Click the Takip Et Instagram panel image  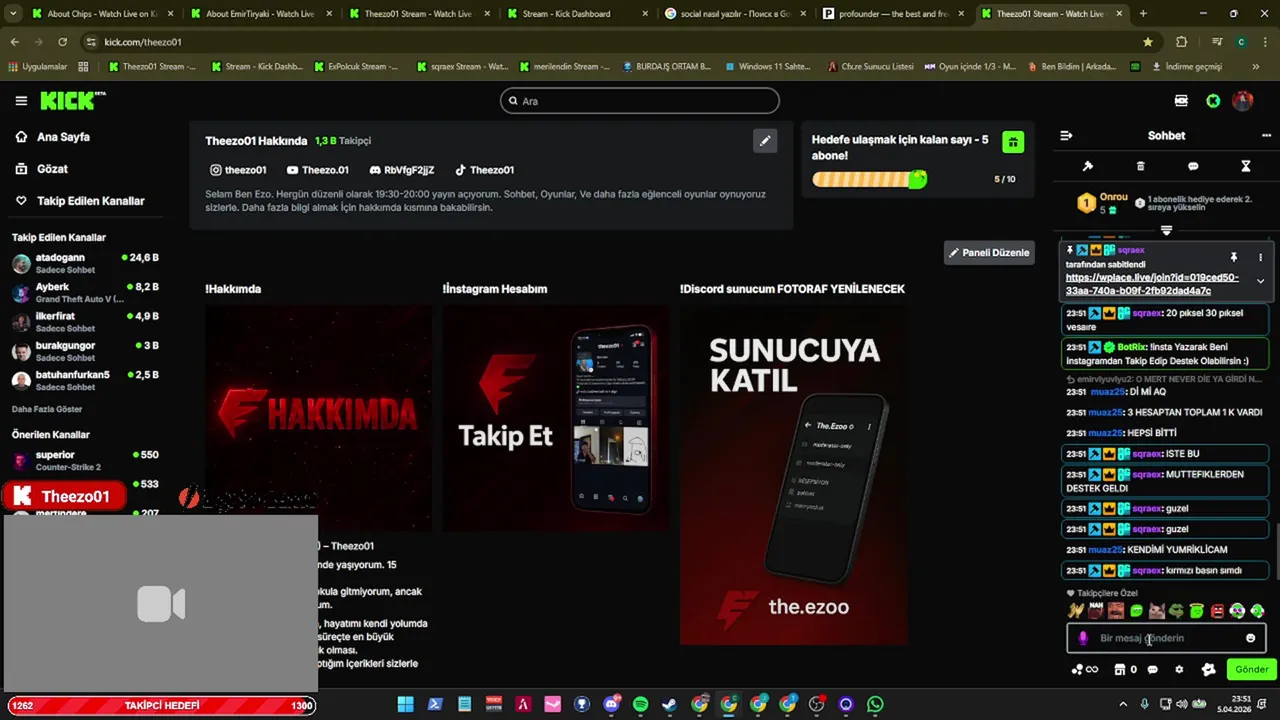pyautogui.click(x=556, y=417)
